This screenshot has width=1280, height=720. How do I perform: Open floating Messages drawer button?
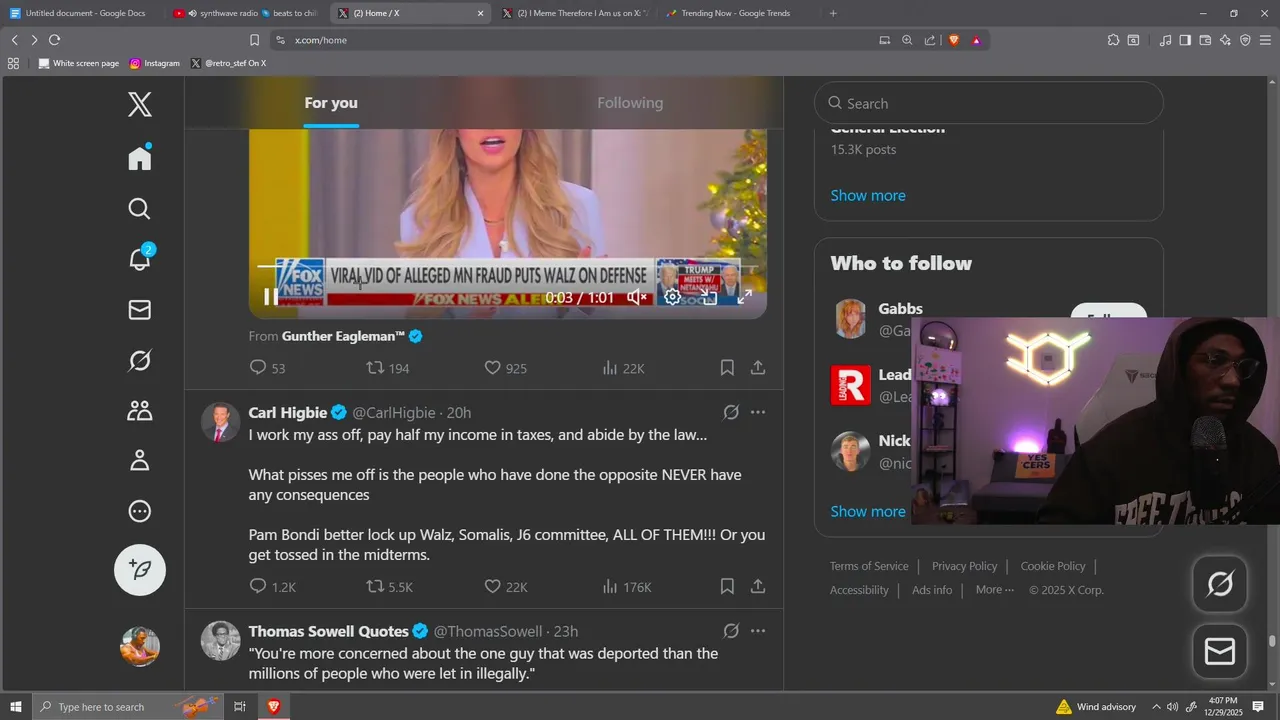tap(1220, 652)
